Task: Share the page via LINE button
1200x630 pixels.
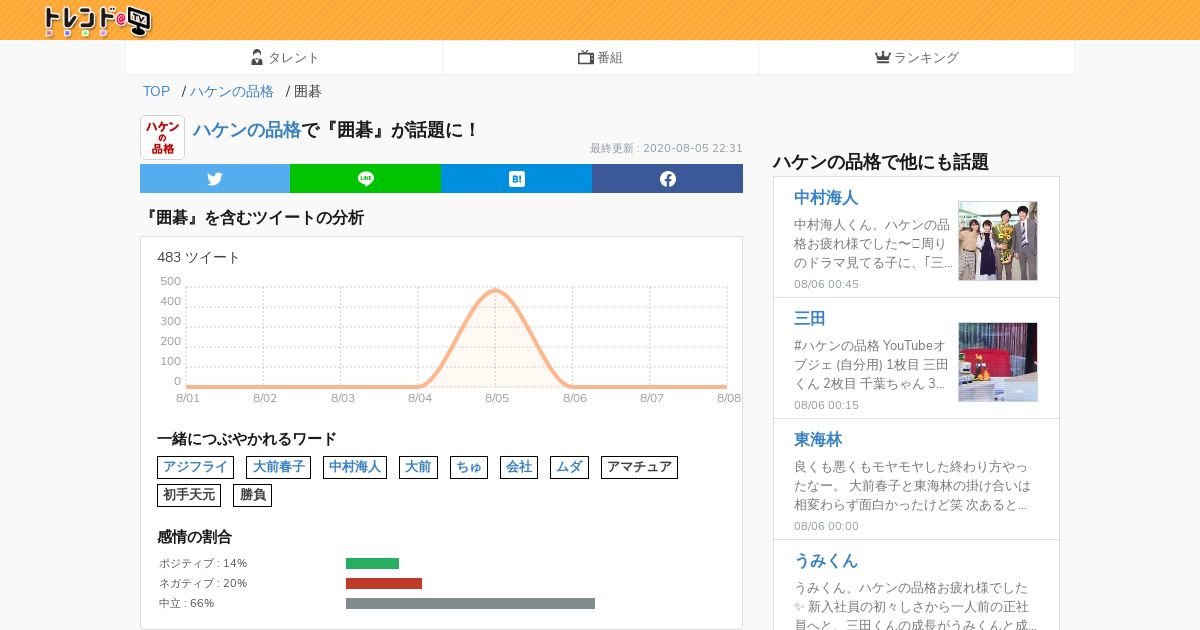Action: click(365, 179)
